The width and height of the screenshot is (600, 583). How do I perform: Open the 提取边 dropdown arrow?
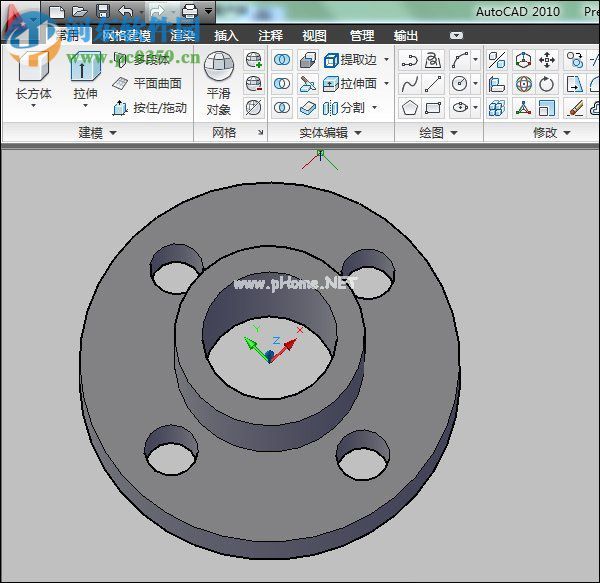pos(386,60)
